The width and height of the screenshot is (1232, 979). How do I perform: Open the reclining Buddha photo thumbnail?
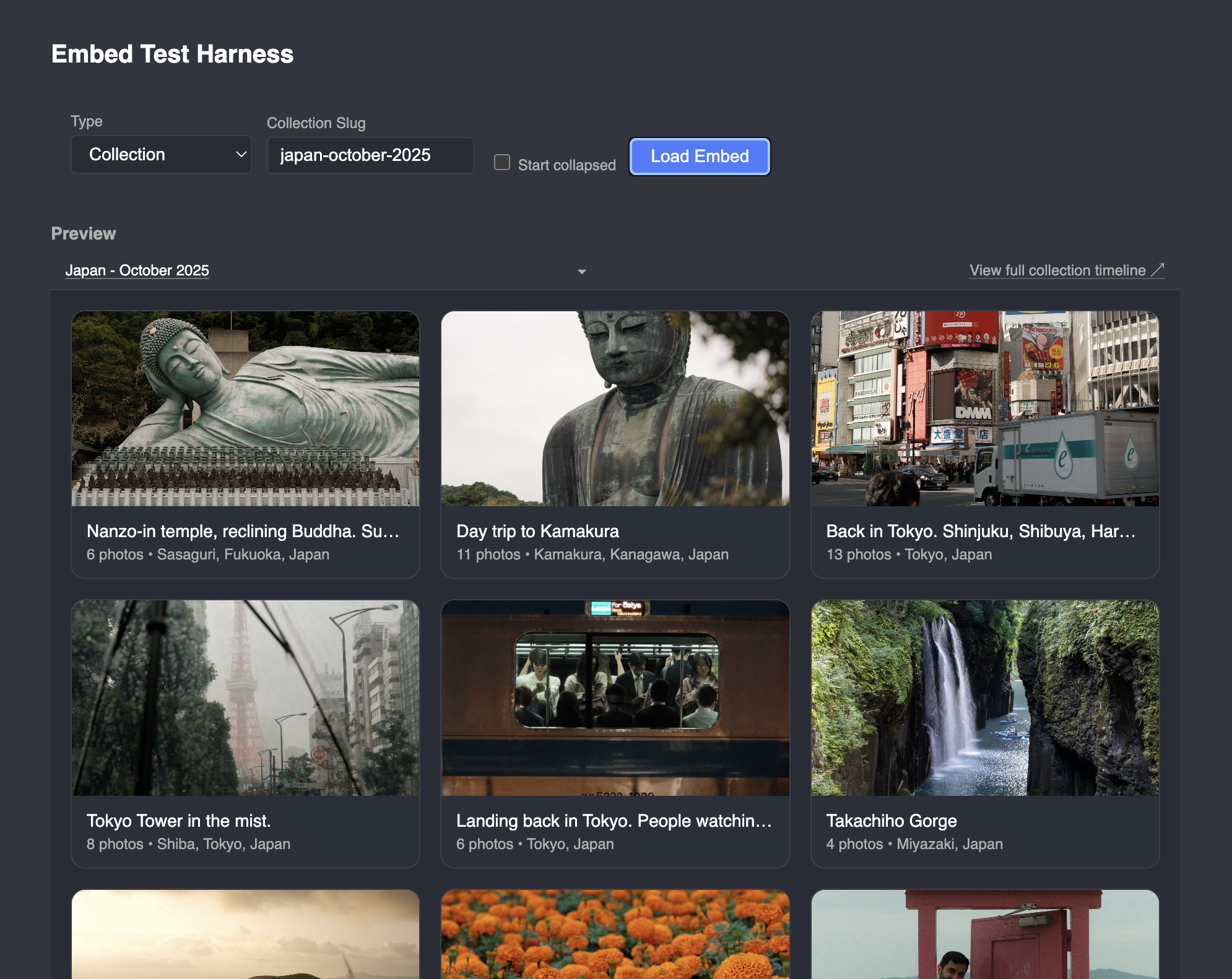coord(245,409)
